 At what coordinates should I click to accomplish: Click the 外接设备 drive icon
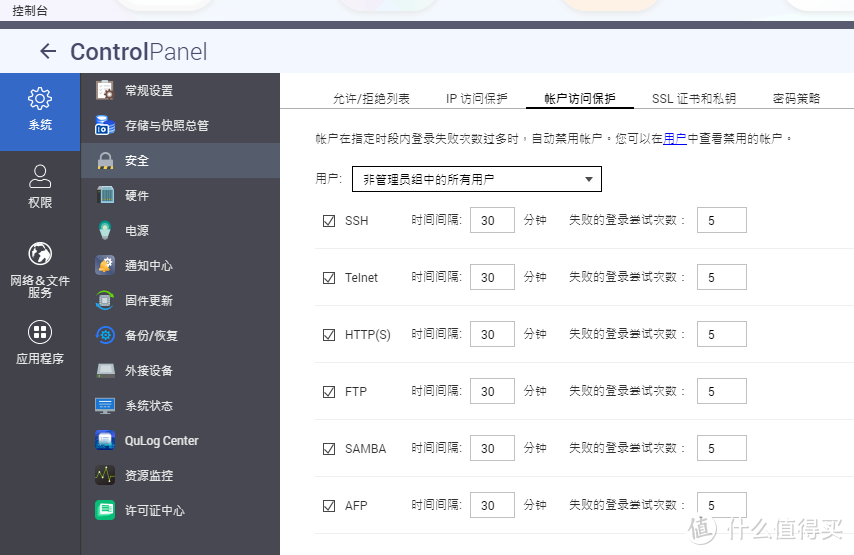pos(105,370)
